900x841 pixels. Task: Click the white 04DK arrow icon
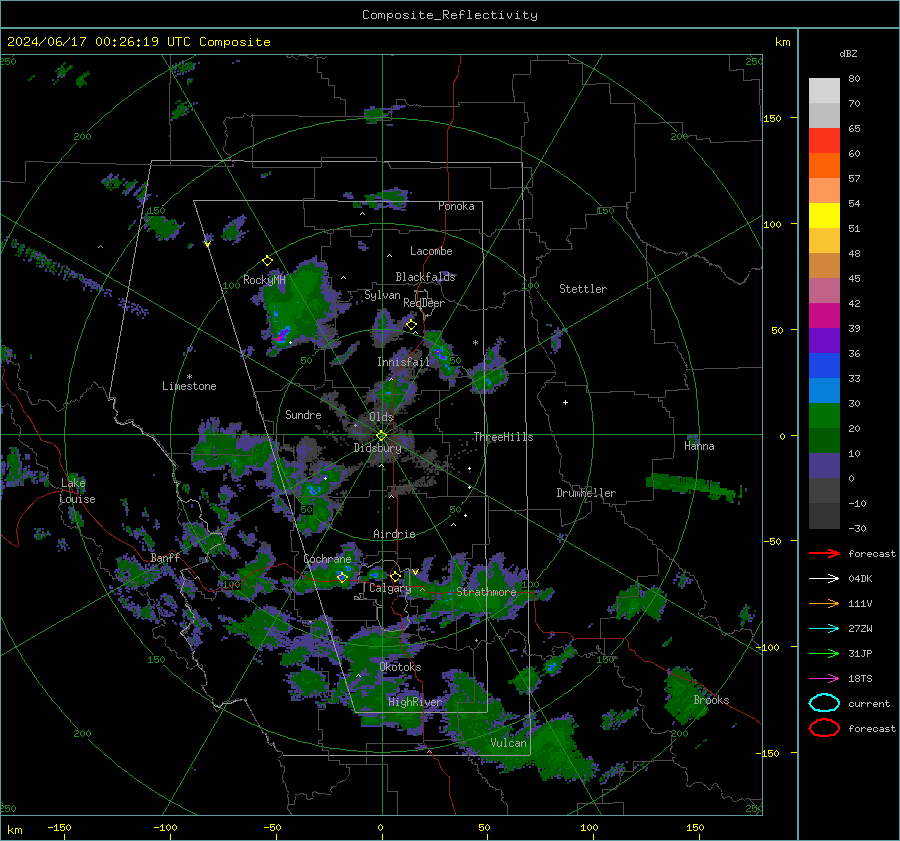tap(824, 578)
